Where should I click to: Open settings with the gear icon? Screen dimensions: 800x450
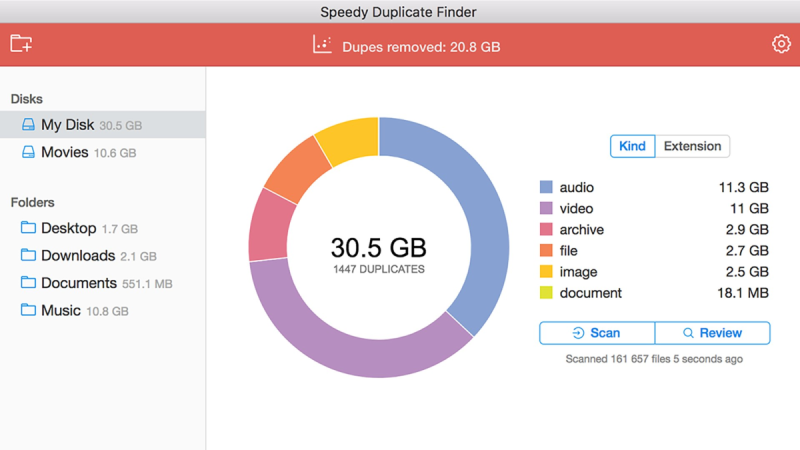781,44
